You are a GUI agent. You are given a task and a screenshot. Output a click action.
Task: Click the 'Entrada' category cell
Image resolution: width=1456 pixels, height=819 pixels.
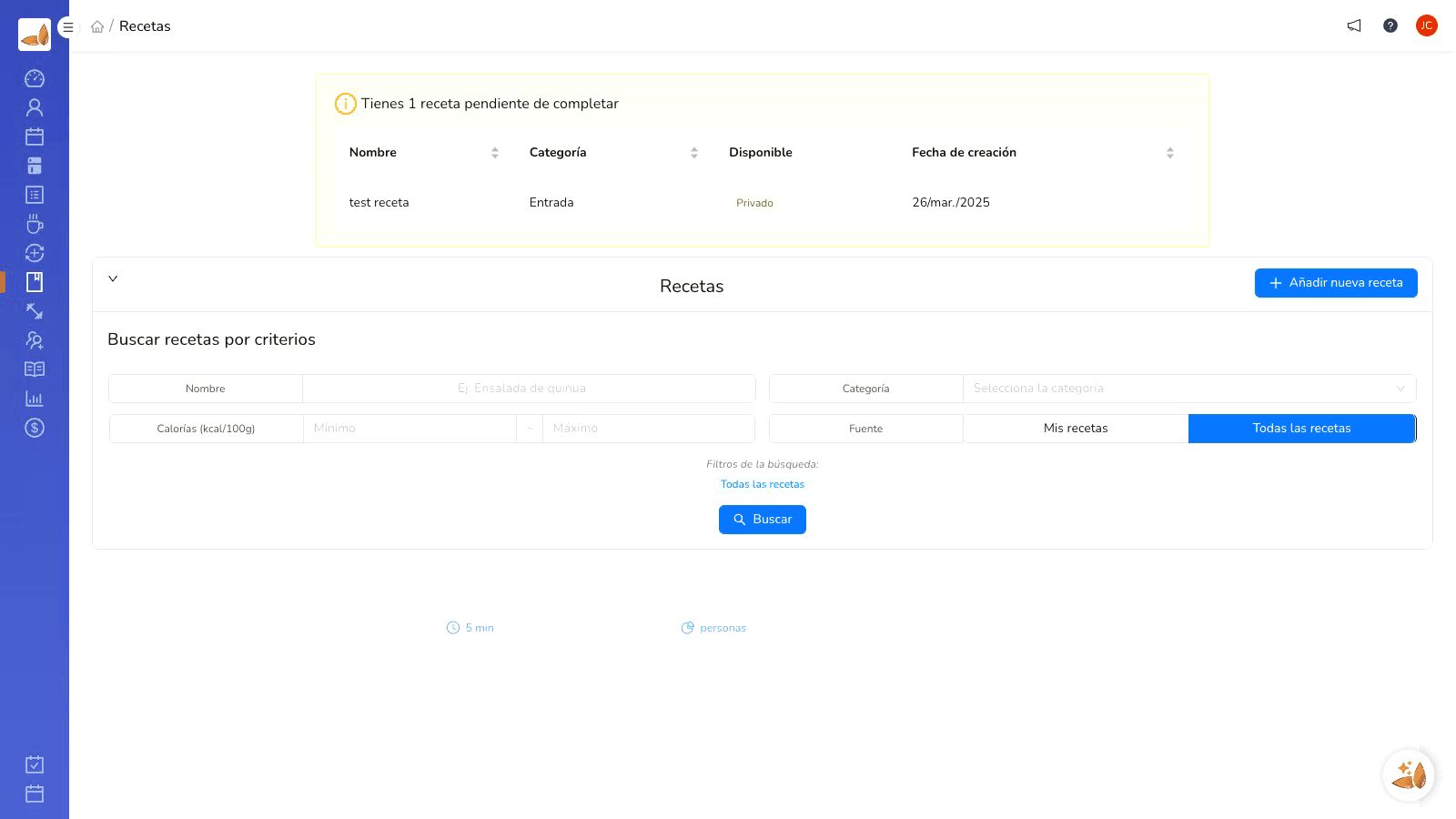pyautogui.click(x=551, y=203)
